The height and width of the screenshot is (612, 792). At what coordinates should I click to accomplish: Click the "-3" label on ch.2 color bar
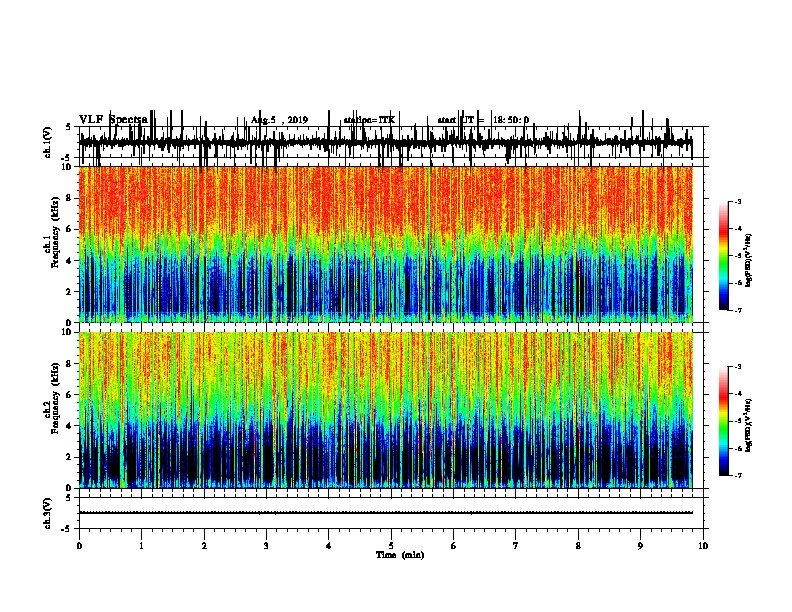(737, 367)
